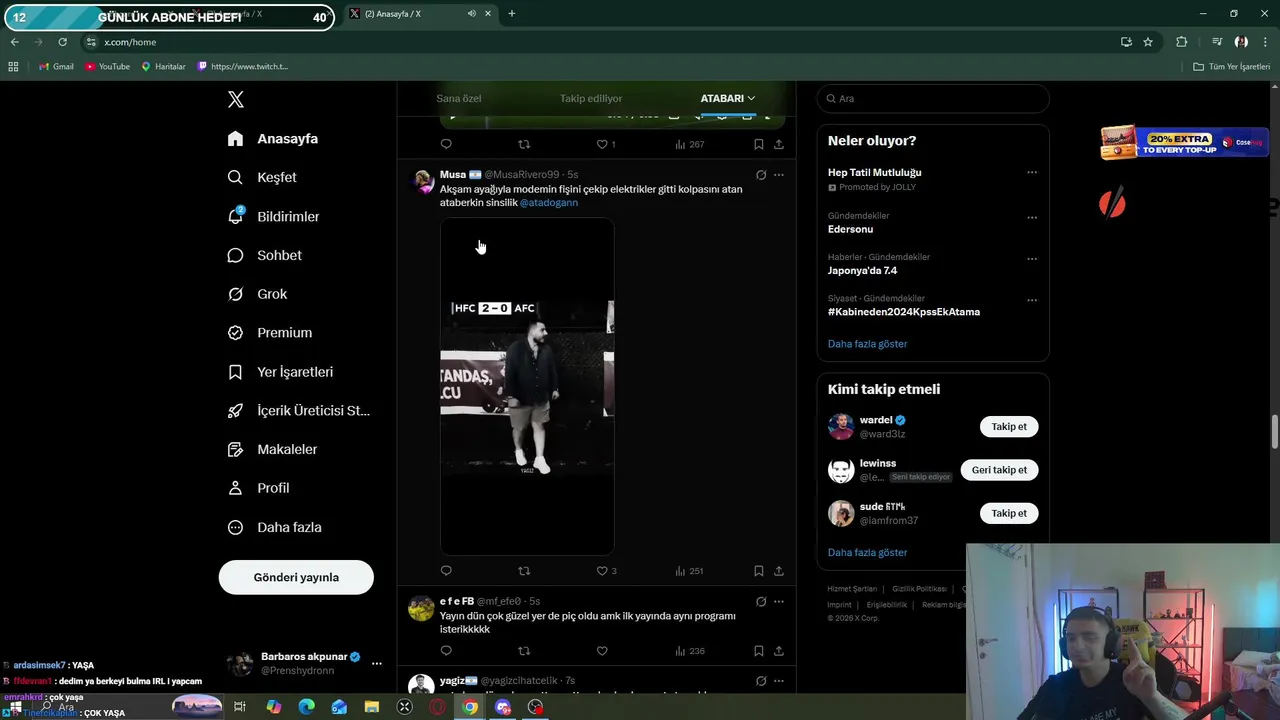Play the HFC 2-0 AFC video
The image size is (1280, 720).
click(x=527, y=386)
